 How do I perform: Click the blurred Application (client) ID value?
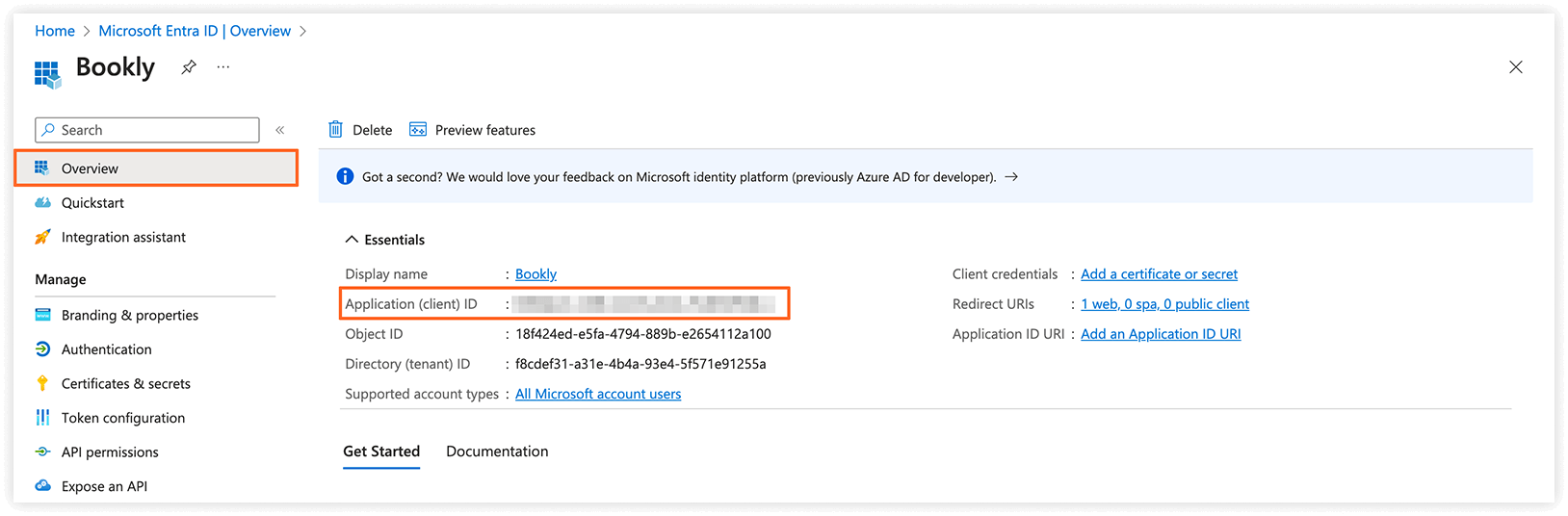click(x=643, y=304)
